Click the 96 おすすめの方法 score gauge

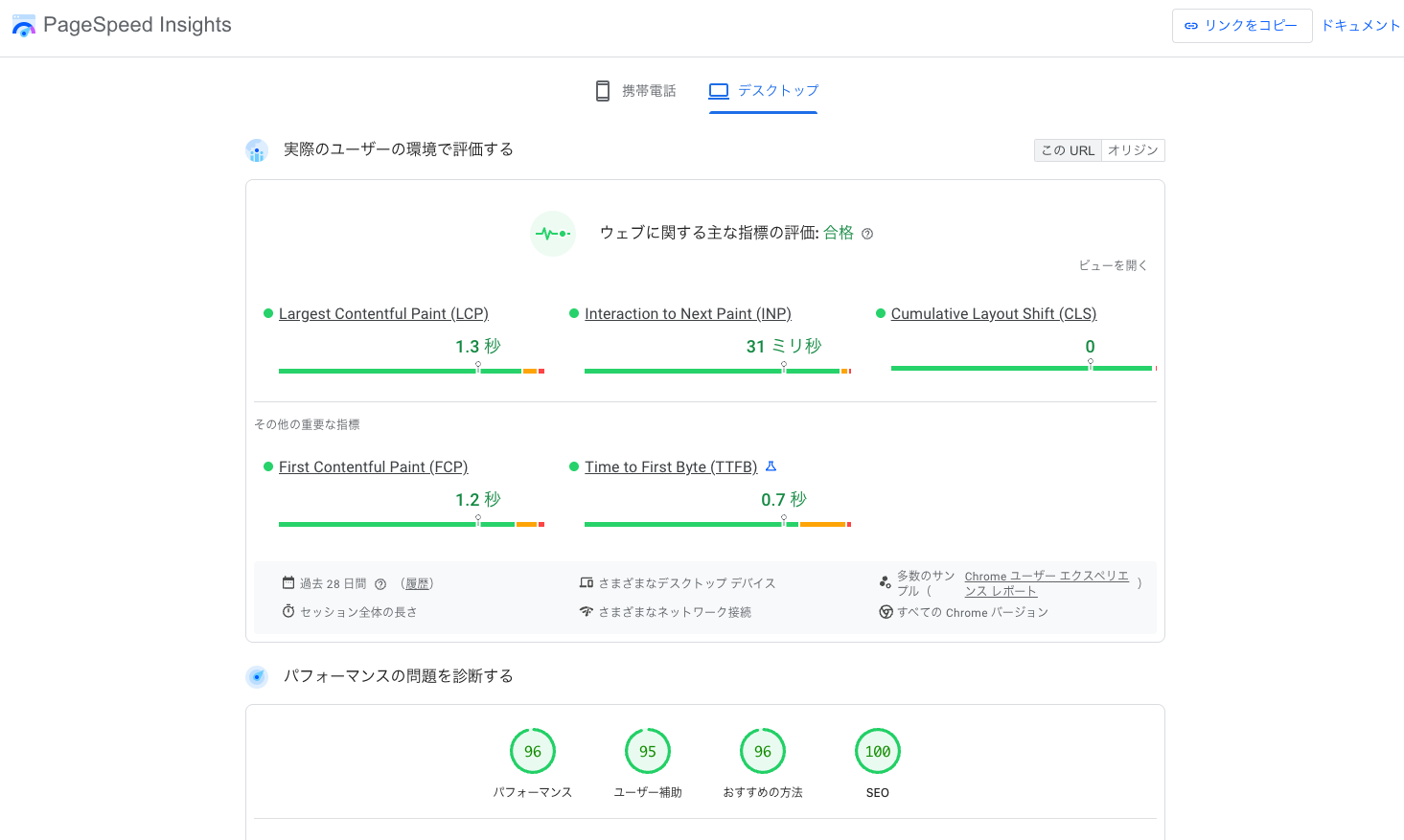pyautogui.click(x=763, y=752)
